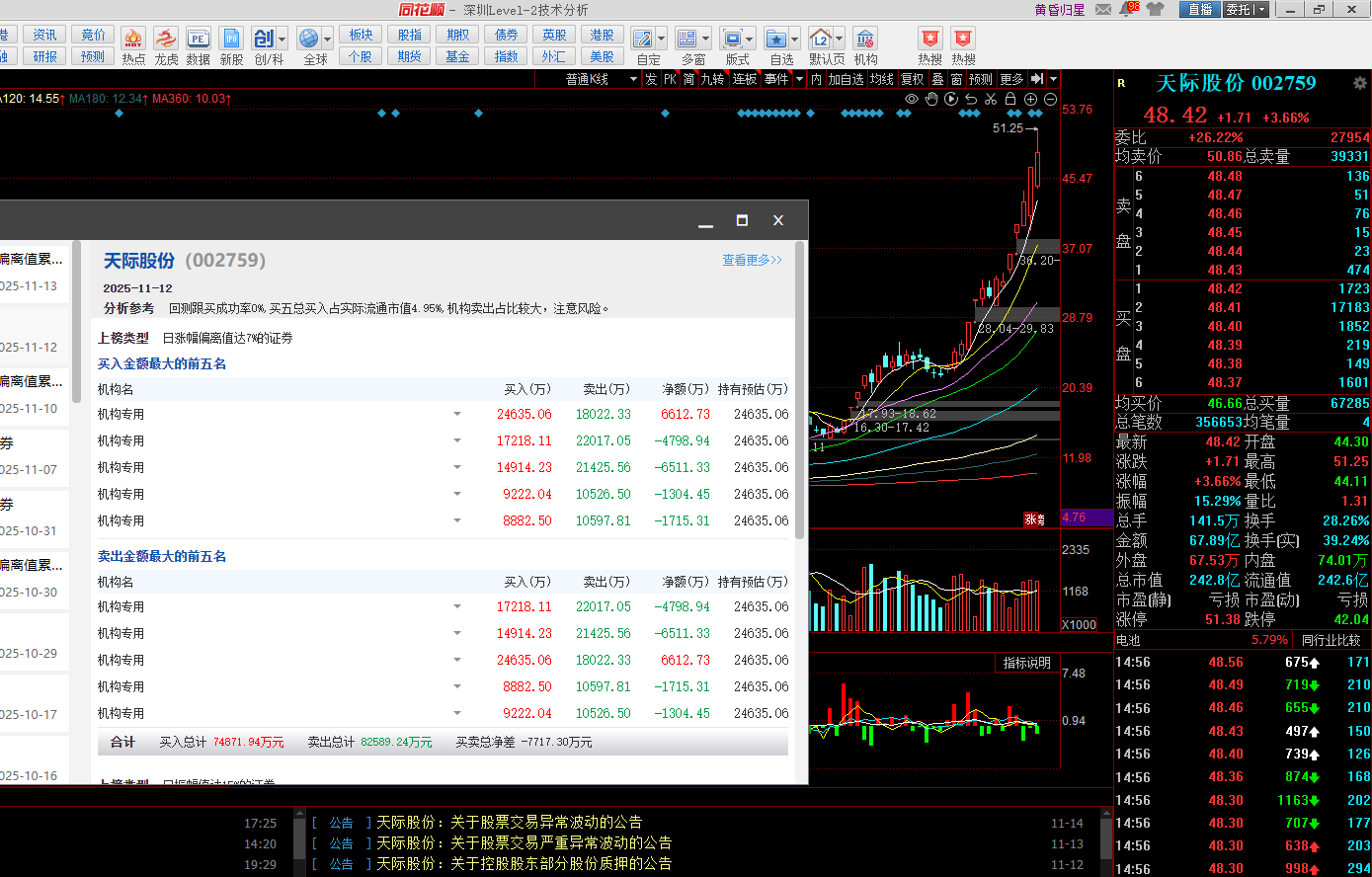Open the 港股 Hong Kong stocks menu
The height and width of the screenshot is (877, 1372).
[603, 35]
